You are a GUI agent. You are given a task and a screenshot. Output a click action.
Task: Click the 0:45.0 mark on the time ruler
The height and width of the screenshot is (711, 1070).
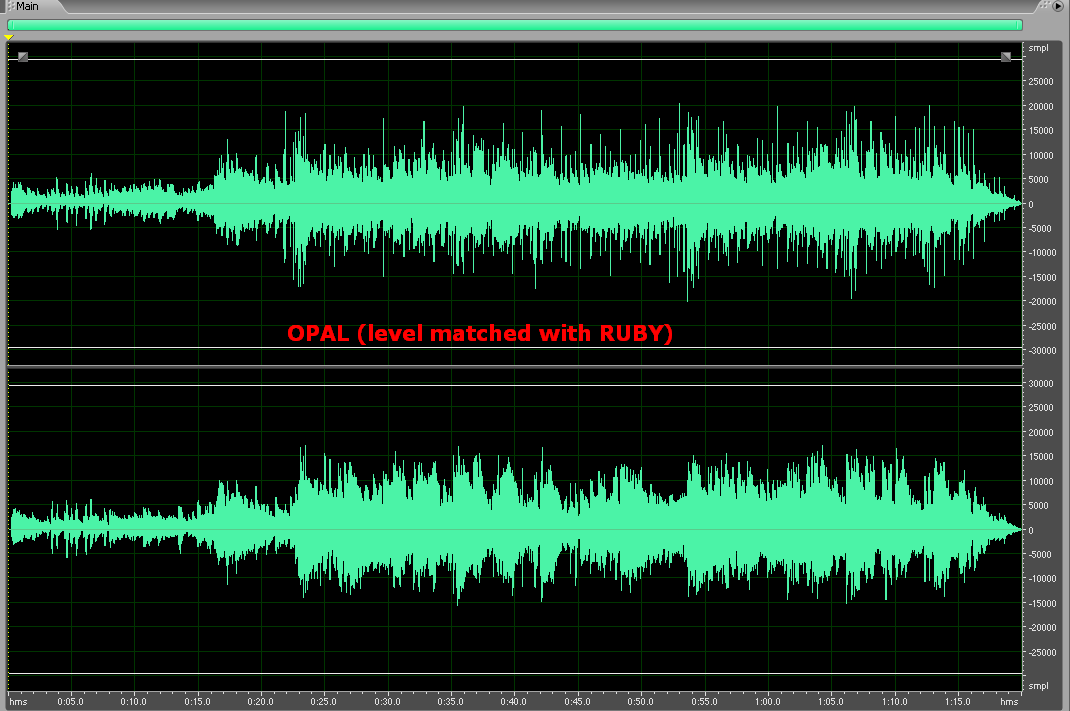tap(577, 701)
